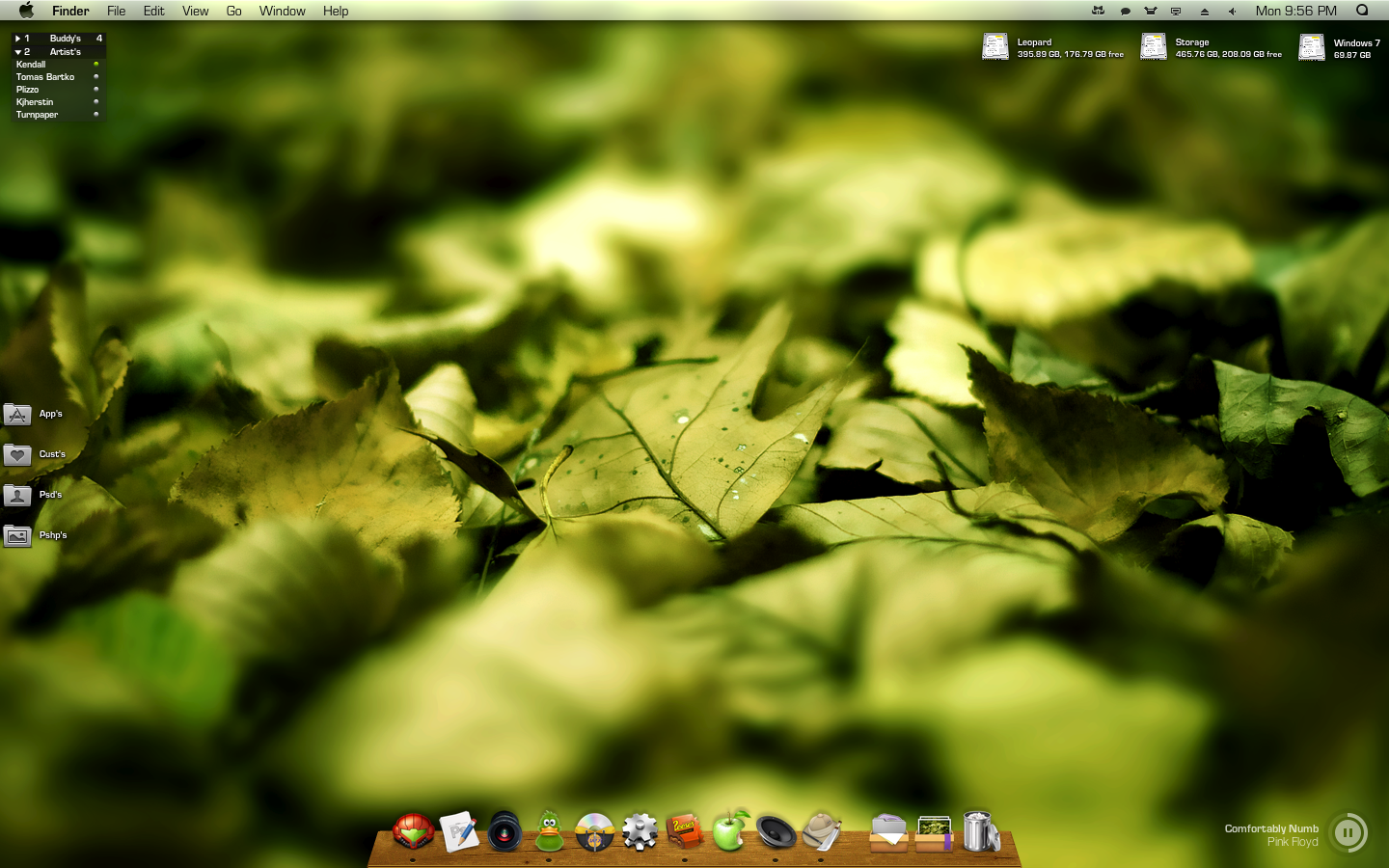1389x868 pixels.
Task: Open the Metroid helmet app in the dock
Action: 413,830
